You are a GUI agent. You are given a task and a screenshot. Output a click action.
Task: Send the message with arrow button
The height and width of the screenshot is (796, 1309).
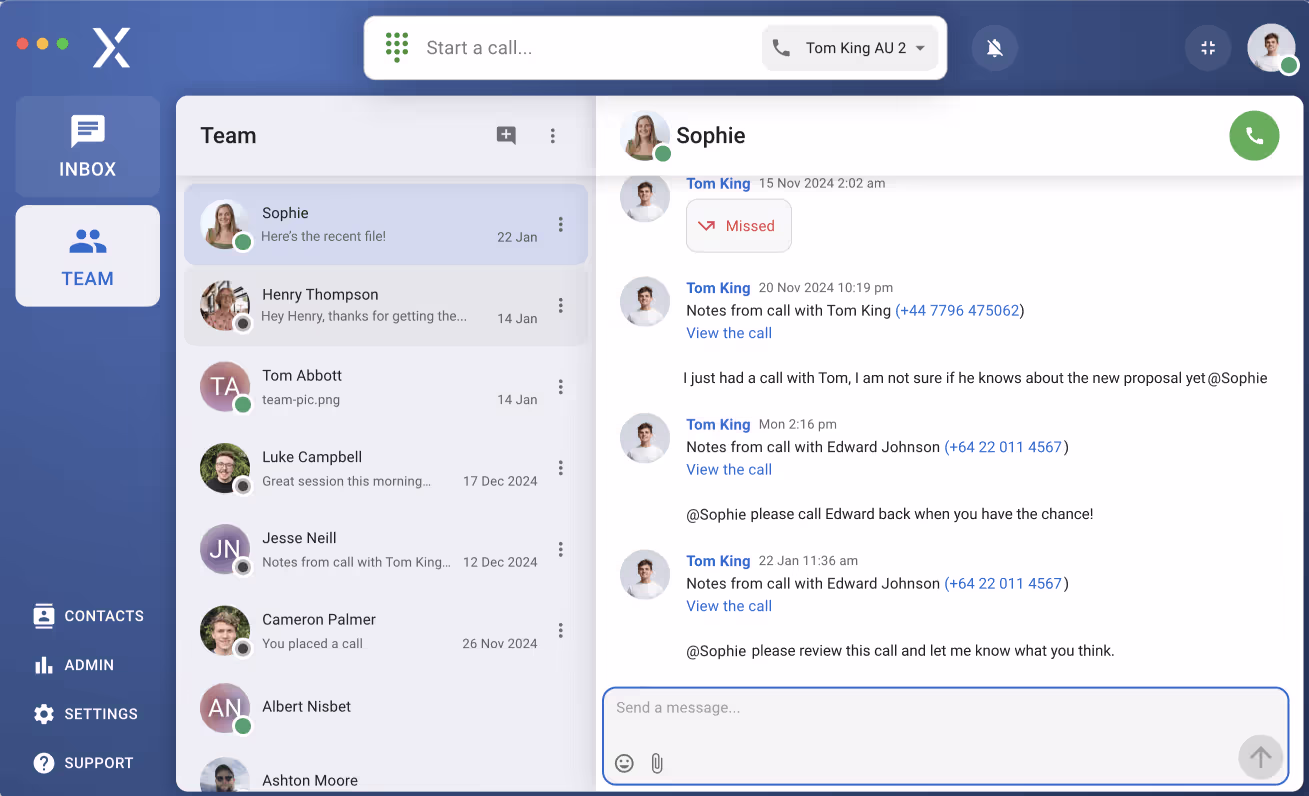1260,757
